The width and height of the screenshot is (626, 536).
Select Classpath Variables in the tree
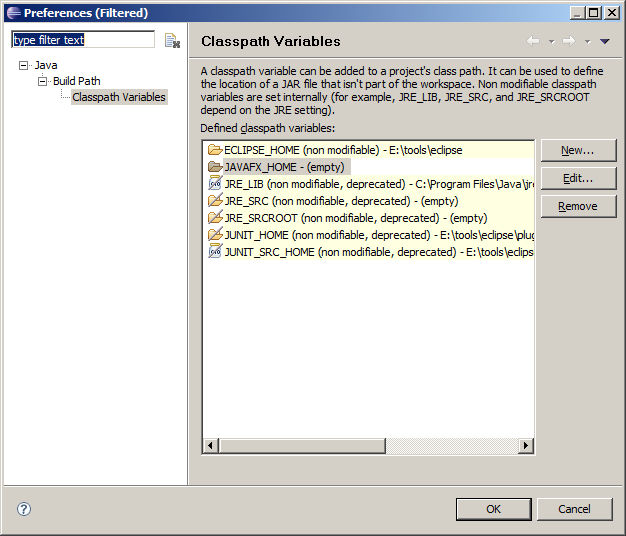118,97
